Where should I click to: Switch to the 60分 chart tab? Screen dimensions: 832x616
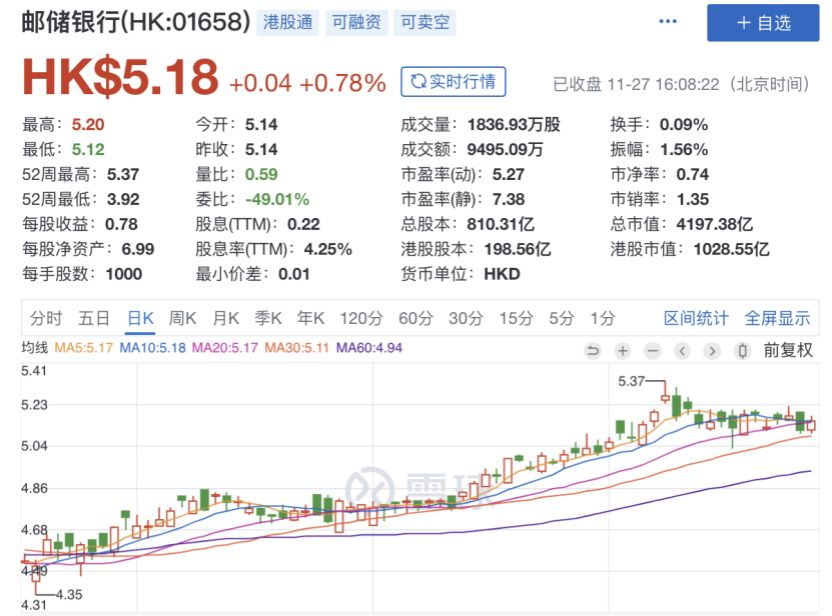(416, 318)
